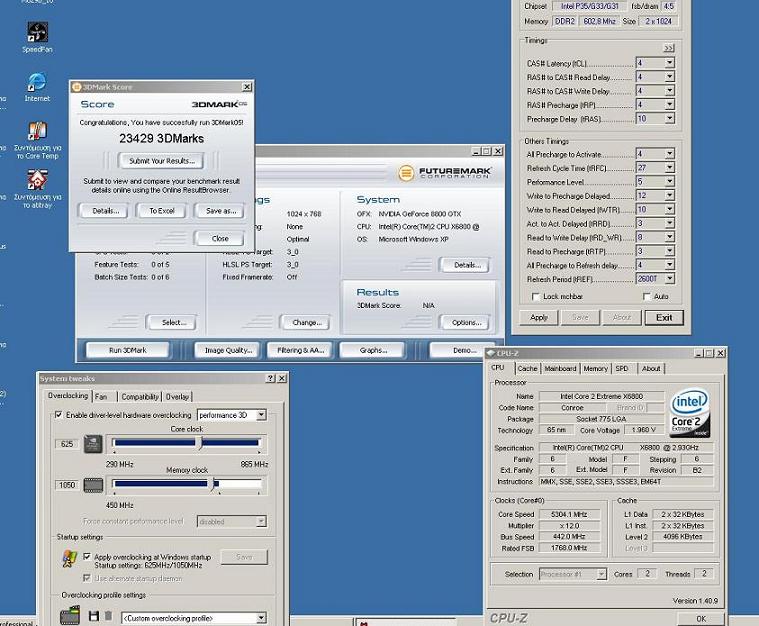Open the Memory tab in CPU-Z
This screenshot has height=626, width=759.
595,368
